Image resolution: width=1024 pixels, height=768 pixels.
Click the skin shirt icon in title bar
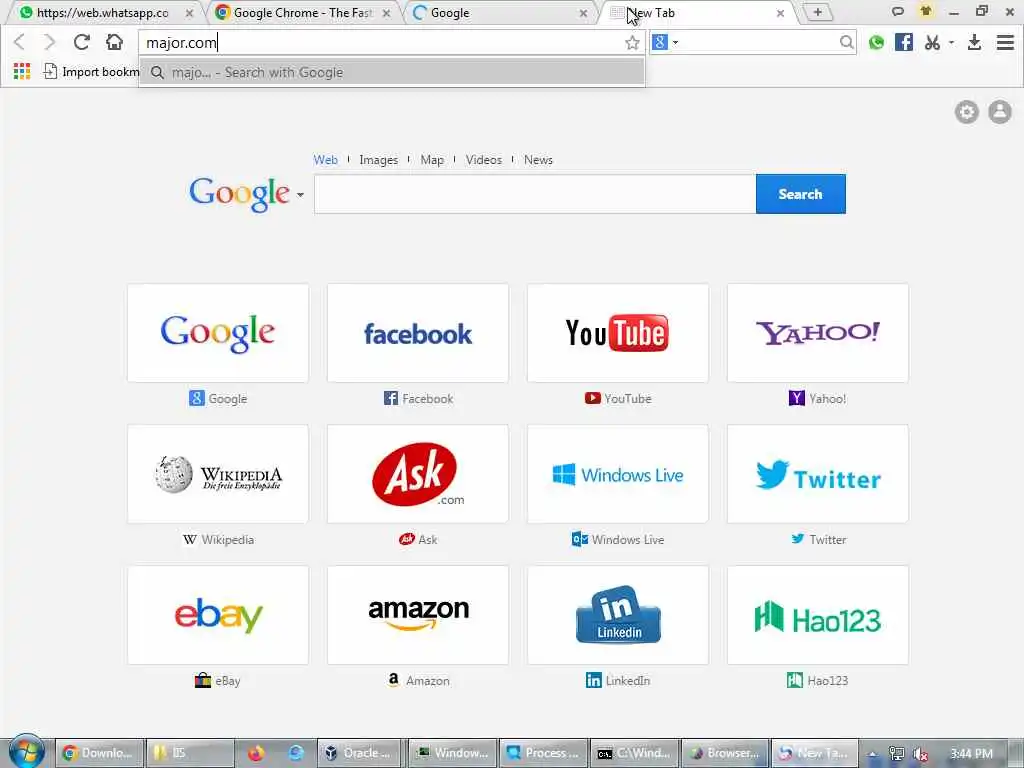tap(925, 11)
